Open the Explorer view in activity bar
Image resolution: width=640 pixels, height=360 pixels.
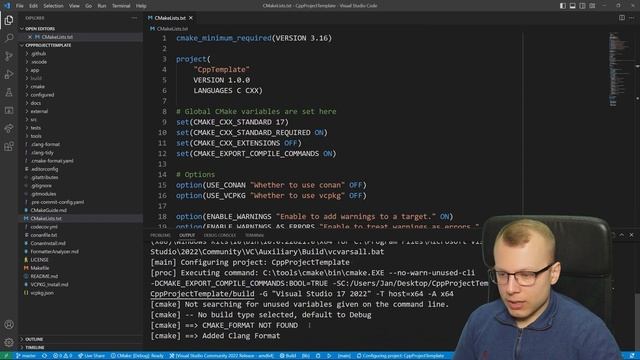pos(9,20)
